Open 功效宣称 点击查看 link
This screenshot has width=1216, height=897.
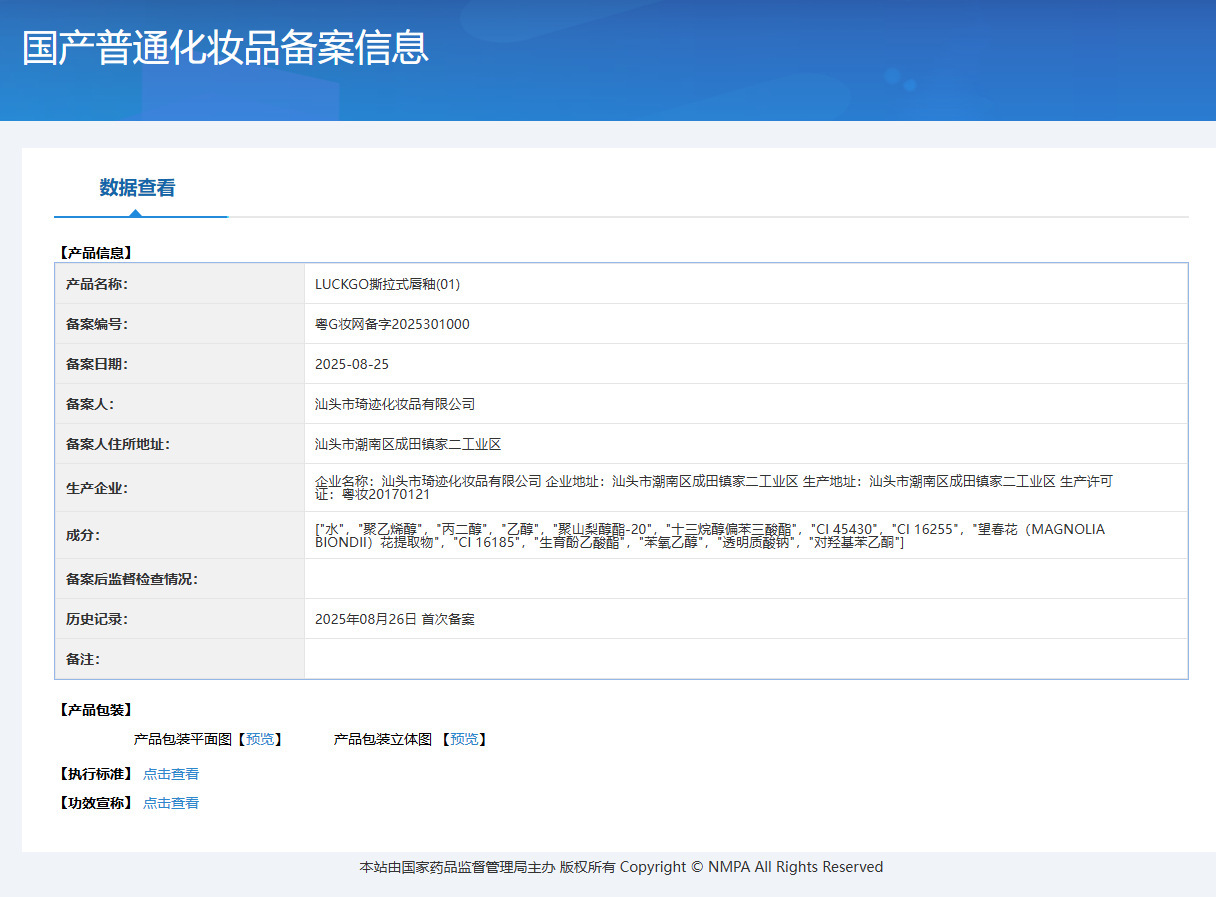(171, 803)
